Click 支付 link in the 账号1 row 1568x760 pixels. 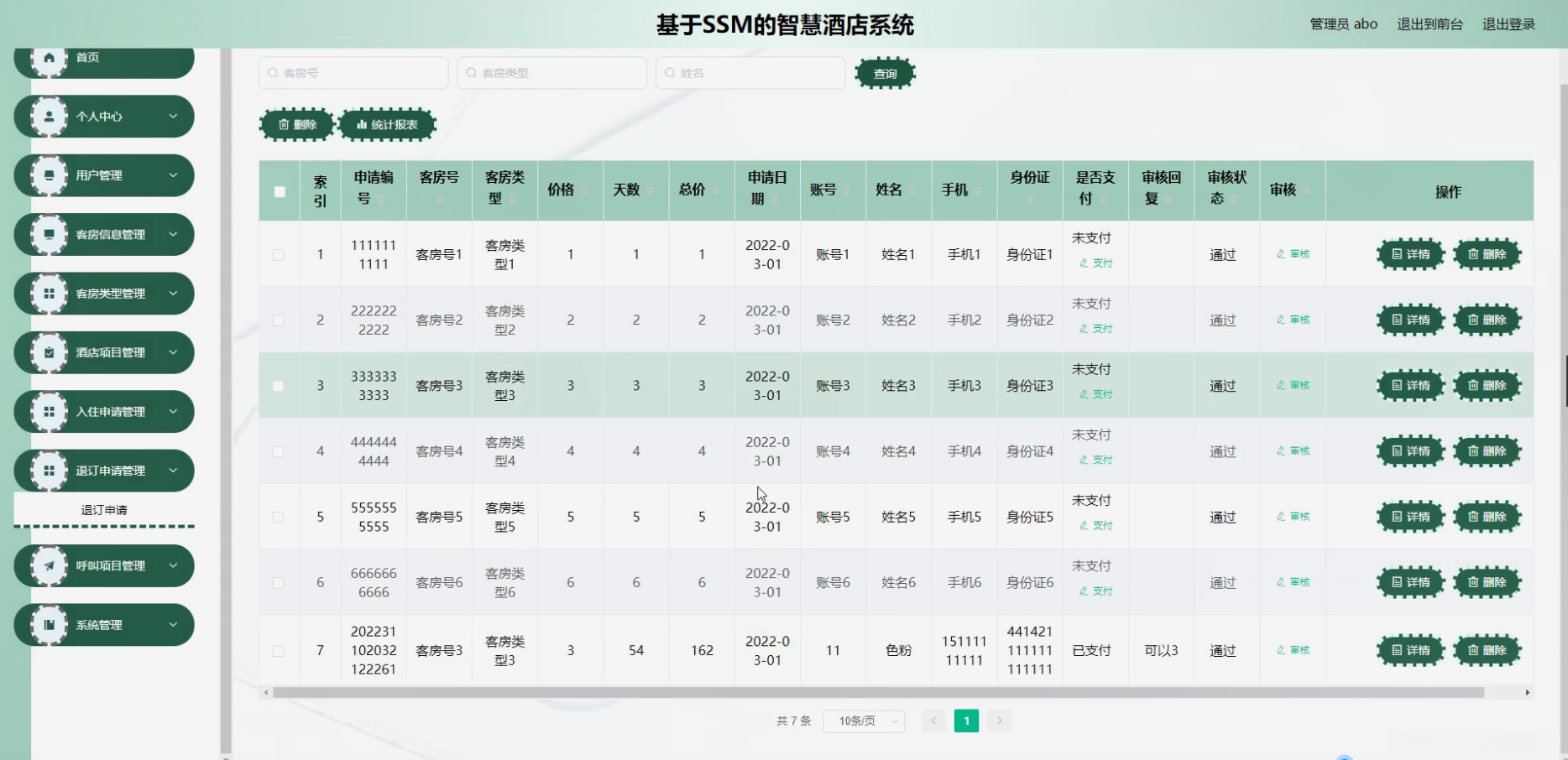pos(1095,263)
